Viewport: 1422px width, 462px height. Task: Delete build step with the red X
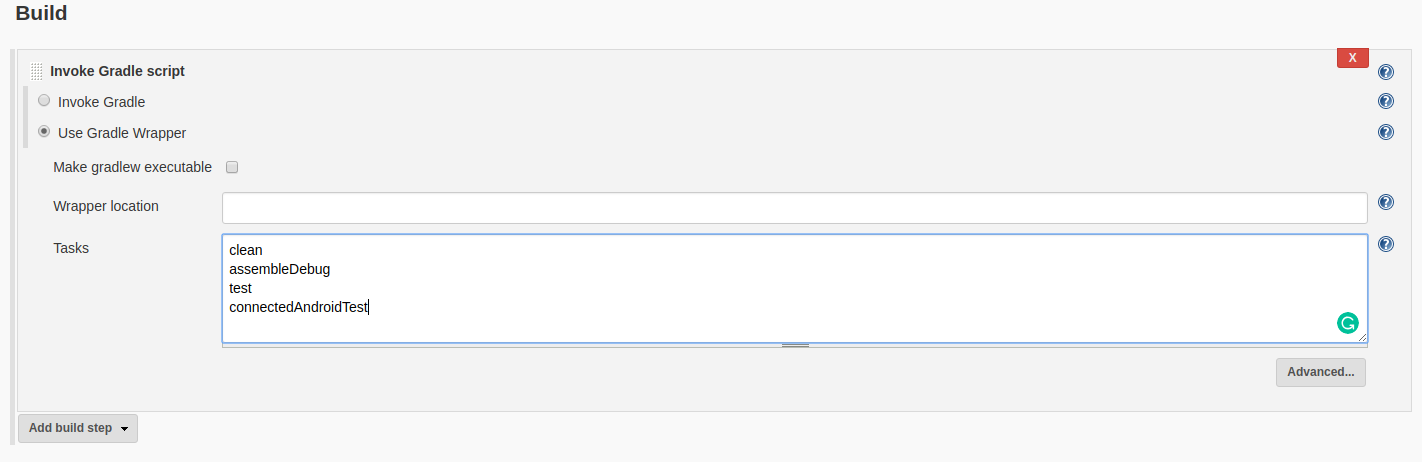tap(1352, 58)
